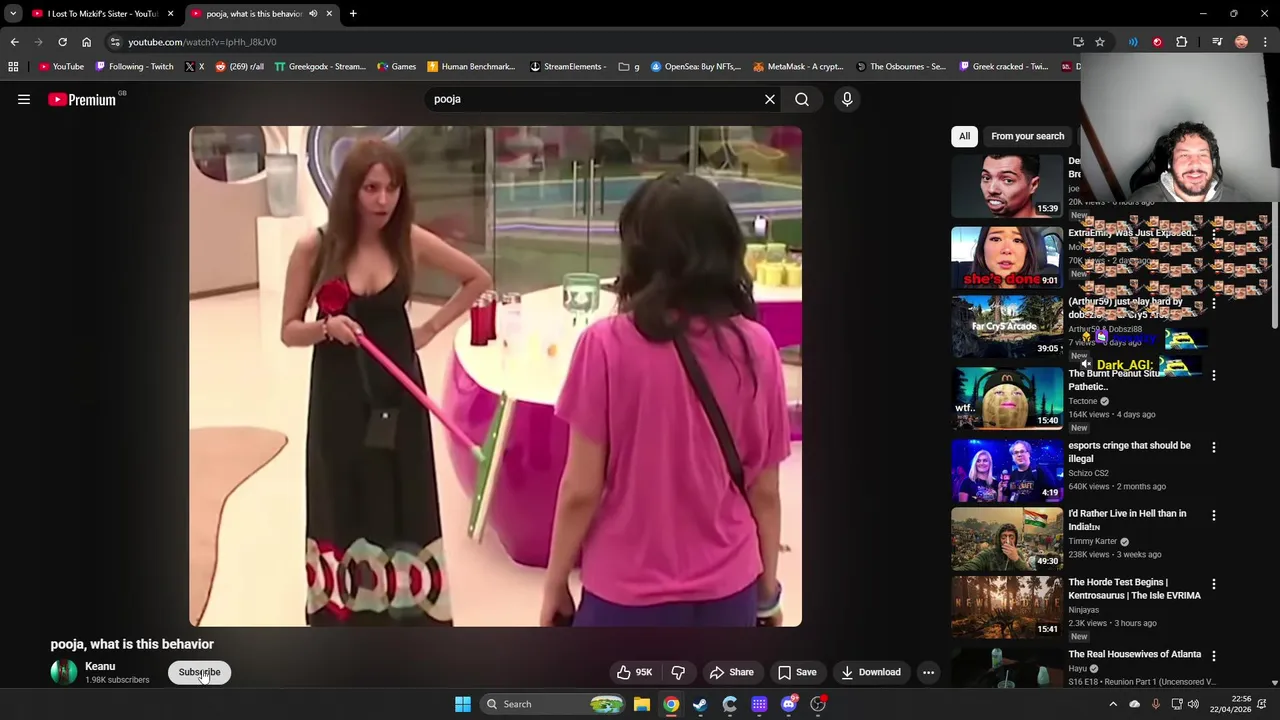Open options for 'The Burnt Peanut' video
This screenshot has height=720, width=1280.
pos(1214,375)
